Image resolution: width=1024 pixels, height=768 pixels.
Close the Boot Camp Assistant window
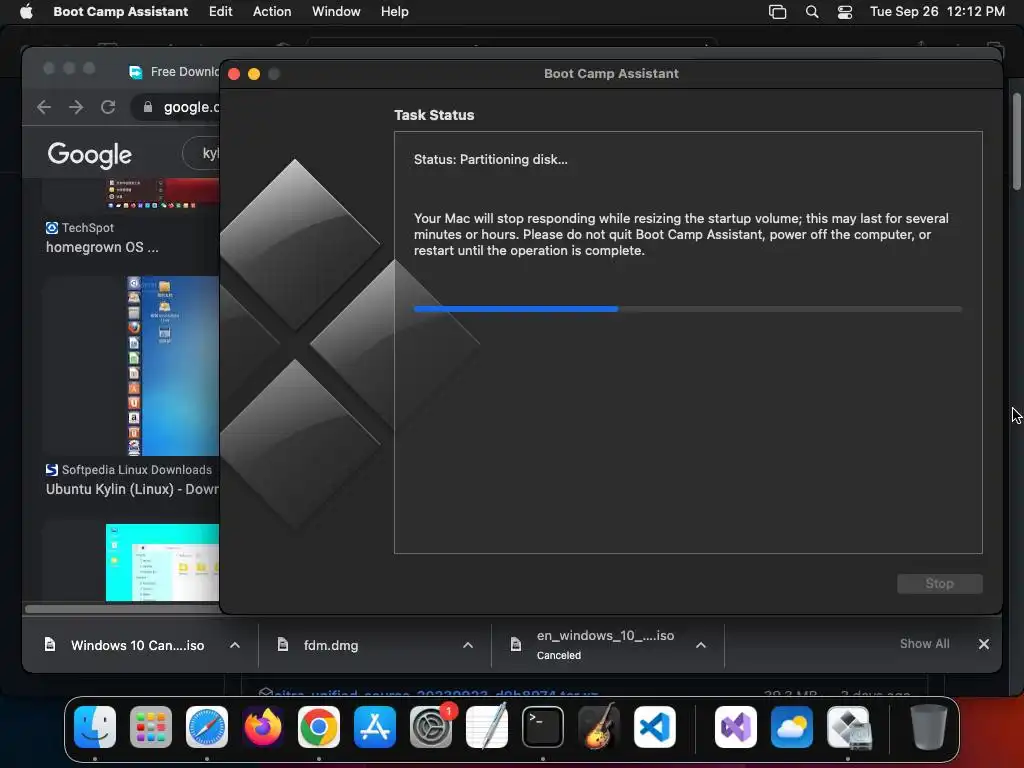tap(234, 74)
